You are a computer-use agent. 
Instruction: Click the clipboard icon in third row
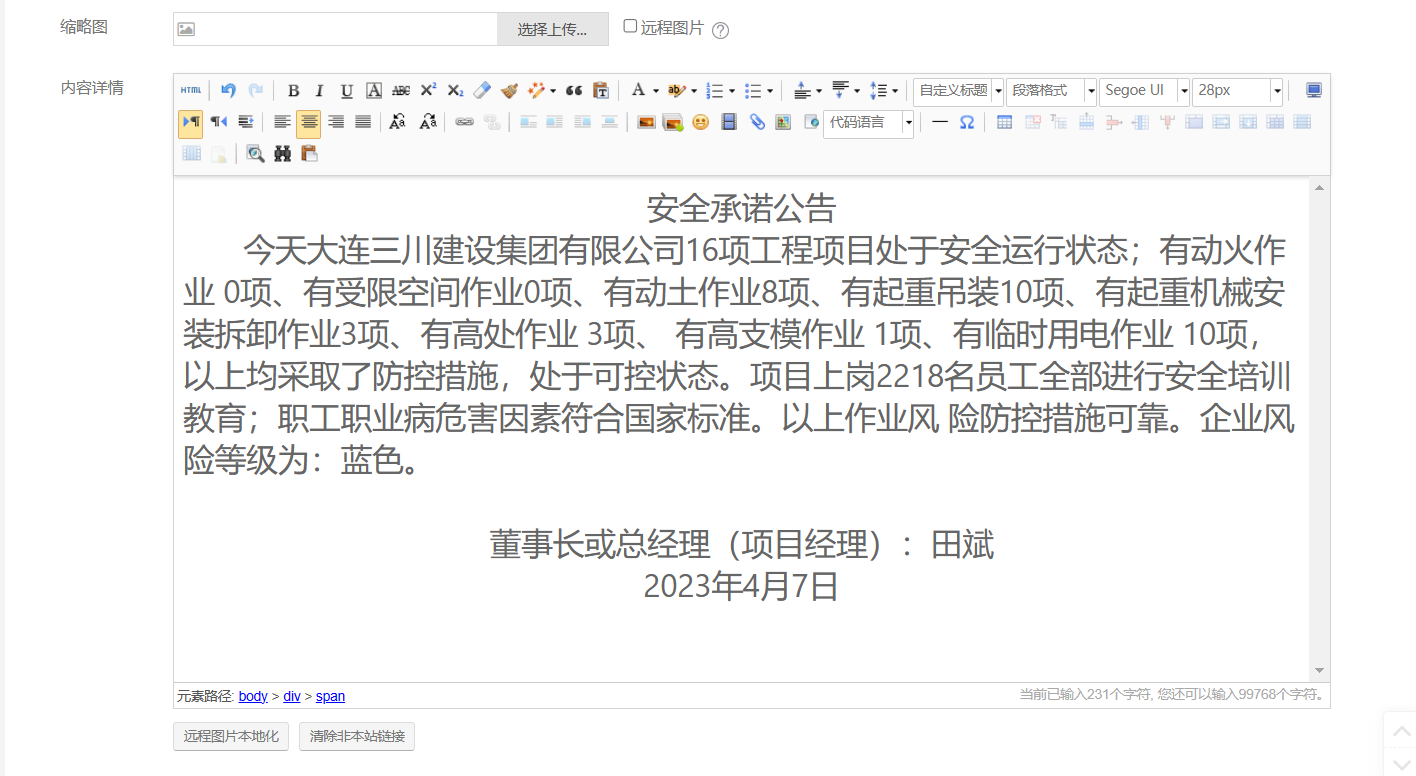(x=309, y=154)
